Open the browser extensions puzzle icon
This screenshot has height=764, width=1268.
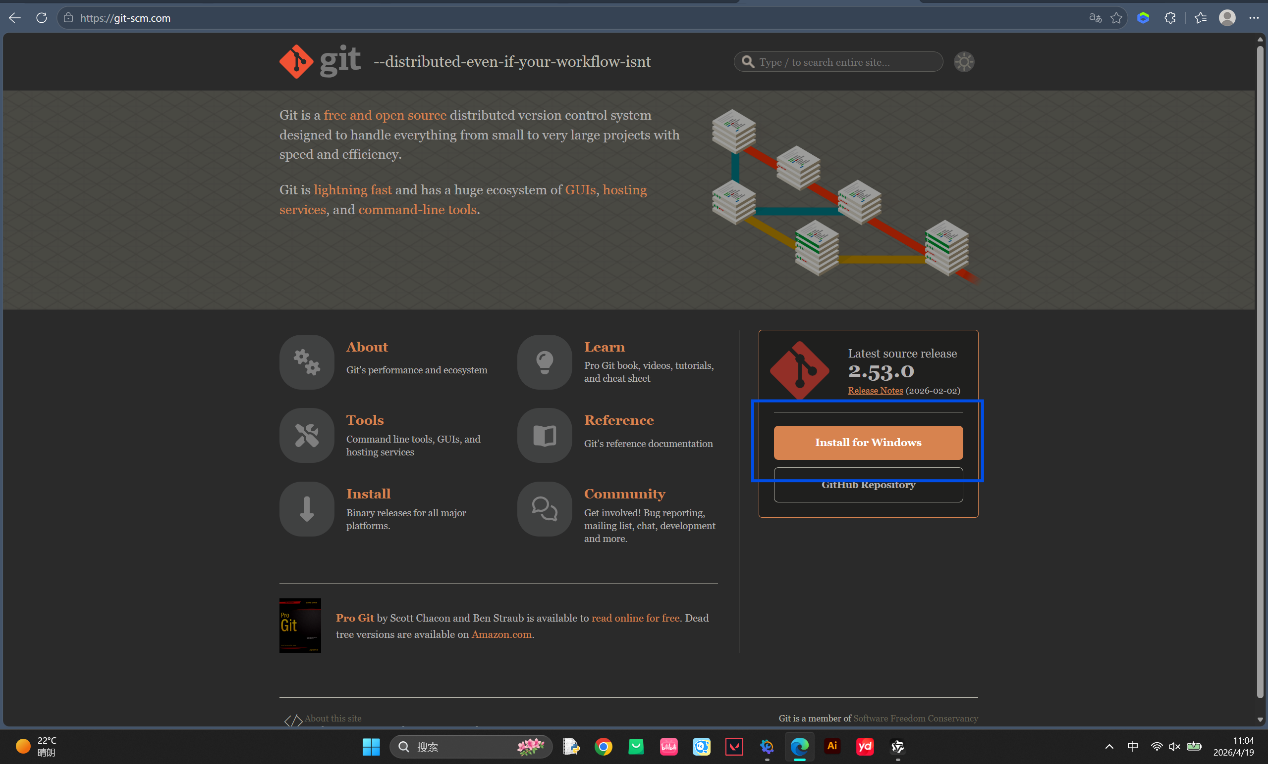point(1171,18)
